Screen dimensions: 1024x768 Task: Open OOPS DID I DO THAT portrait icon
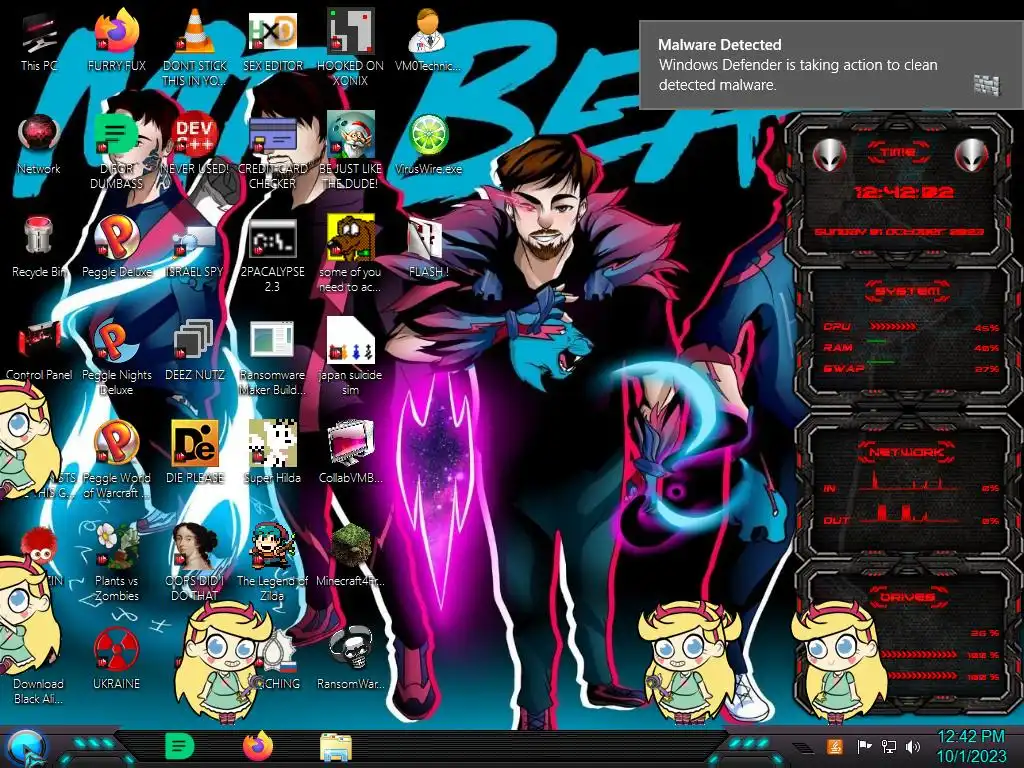pos(195,563)
